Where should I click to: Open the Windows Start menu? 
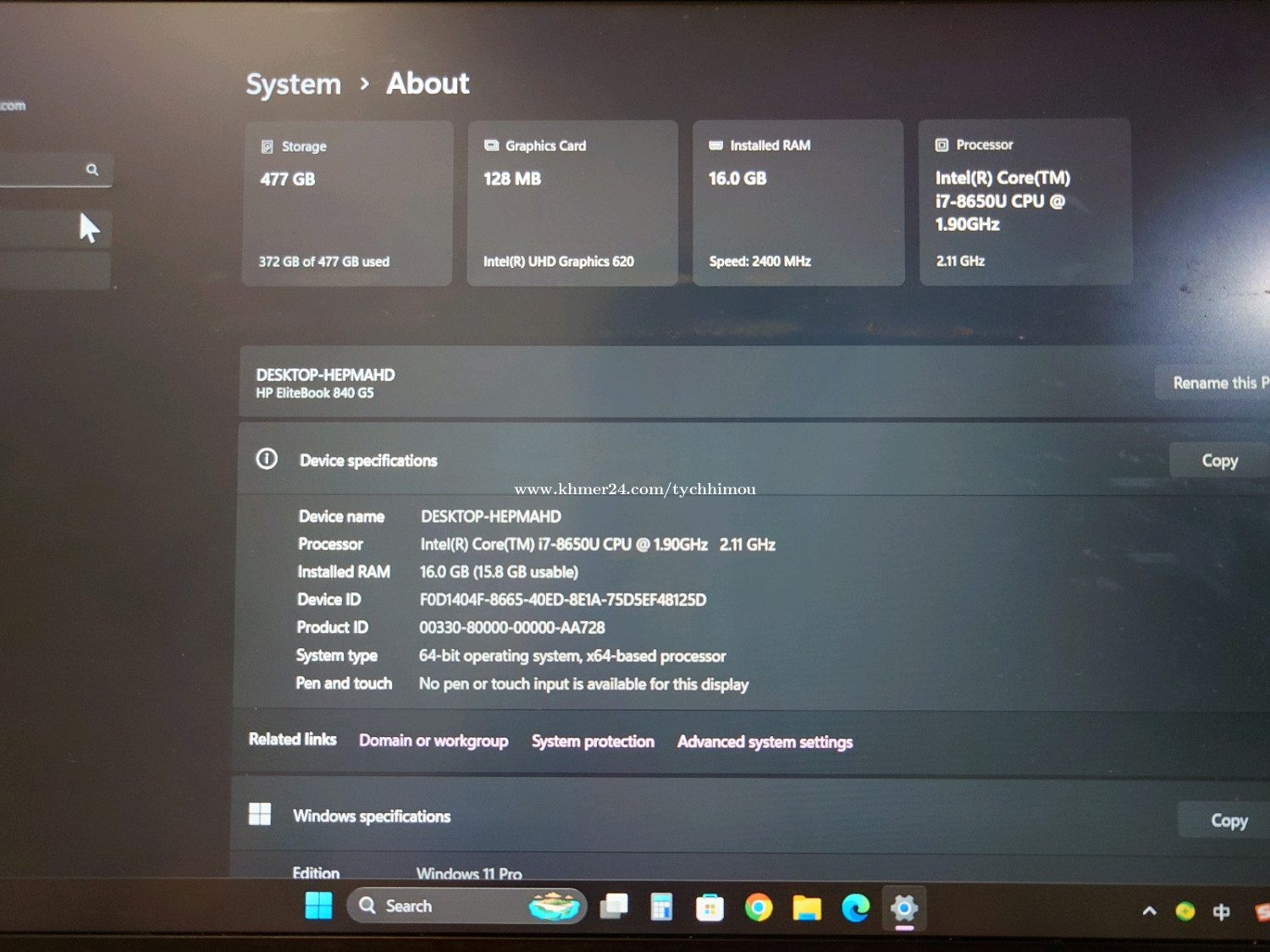[x=319, y=905]
